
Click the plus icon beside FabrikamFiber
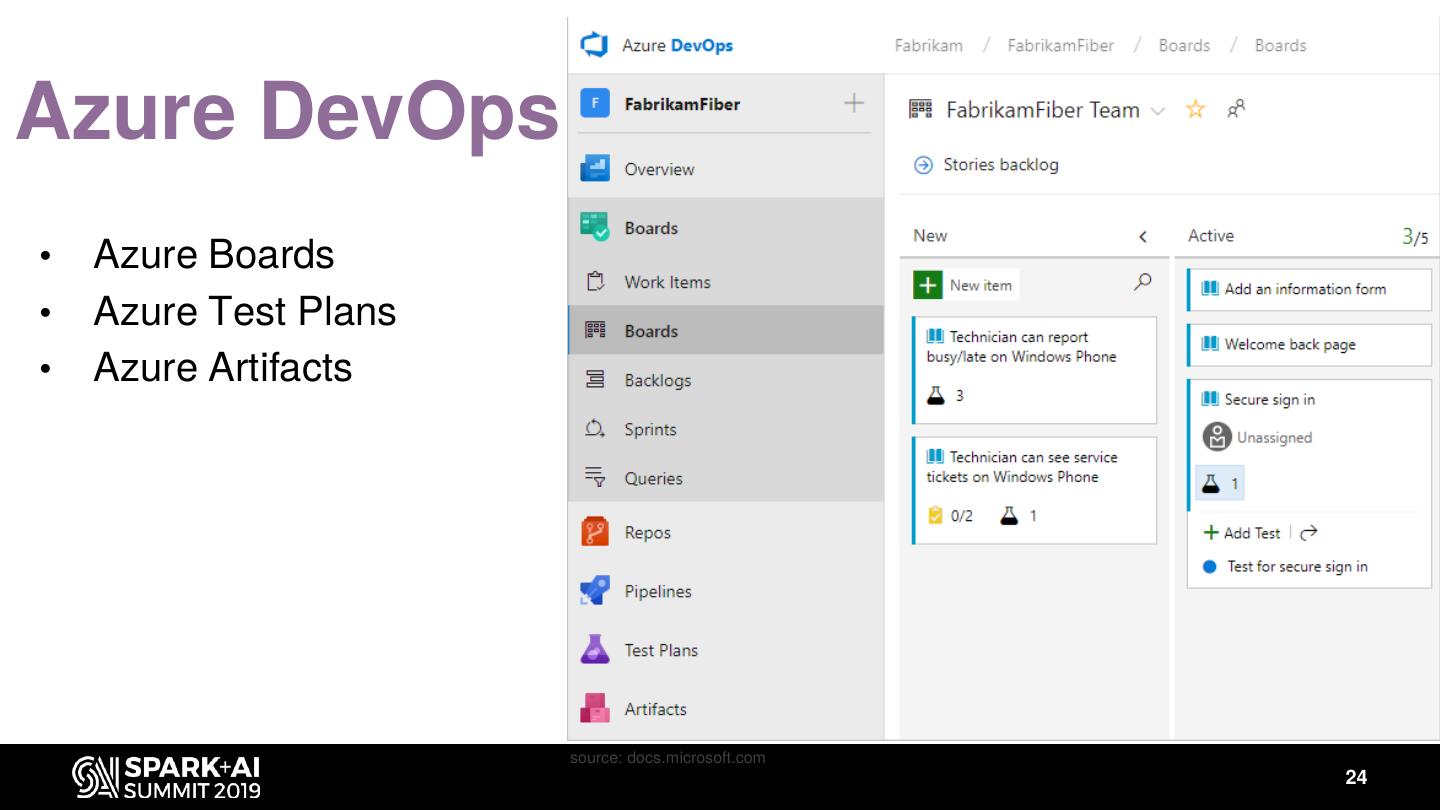(x=854, y=103)
